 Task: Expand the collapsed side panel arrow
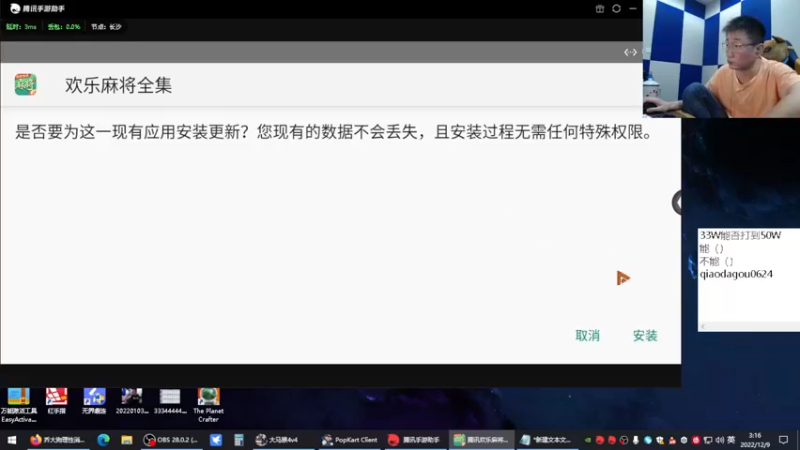(677, 203)
